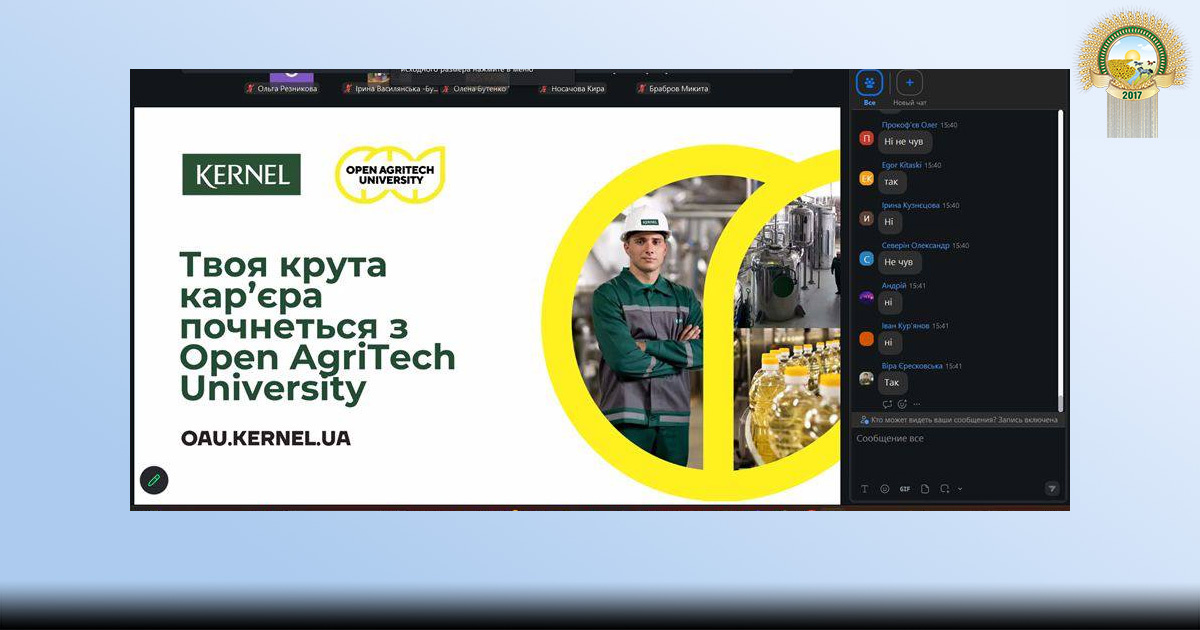Open 'Новый чат' with plus button
The image size is (1200, 630).
point(910,84)
